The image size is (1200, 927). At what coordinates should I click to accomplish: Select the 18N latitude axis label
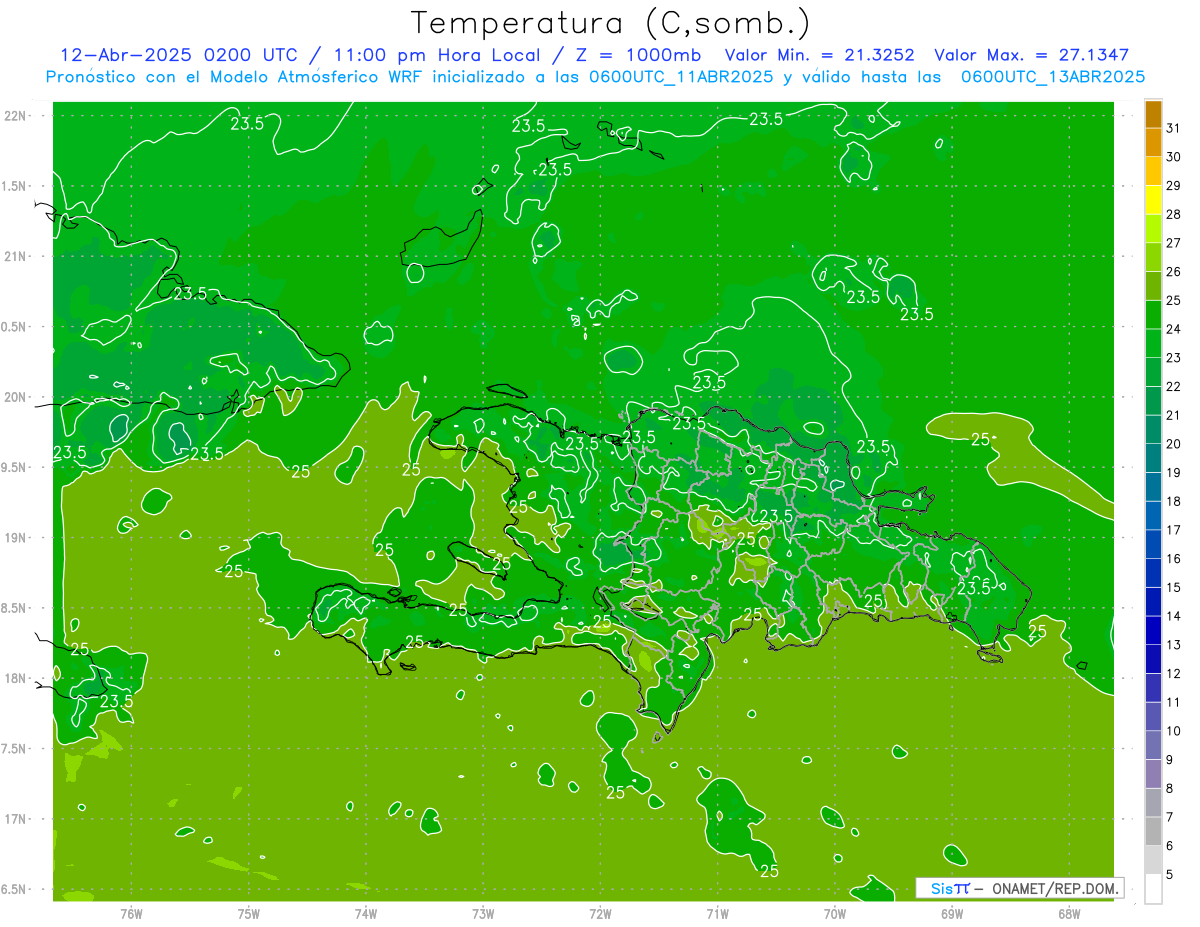[x=15, y=679]
